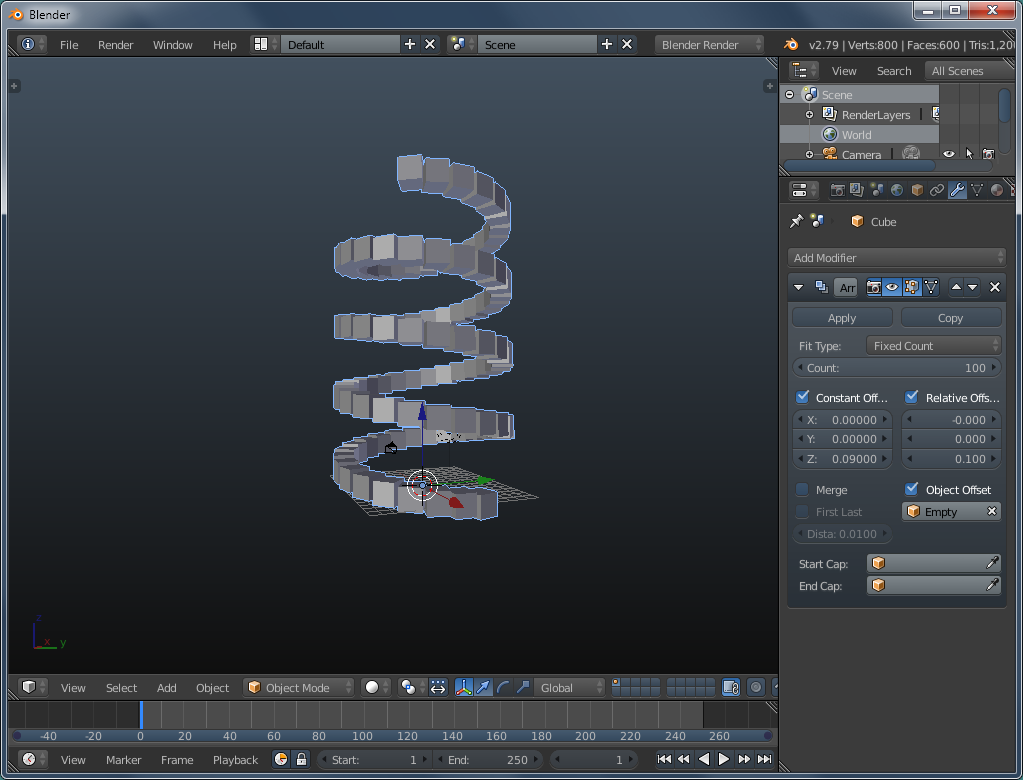Click the pin icon beside the Cube breadcrumb
The image size is (1023, 780).
797,221
